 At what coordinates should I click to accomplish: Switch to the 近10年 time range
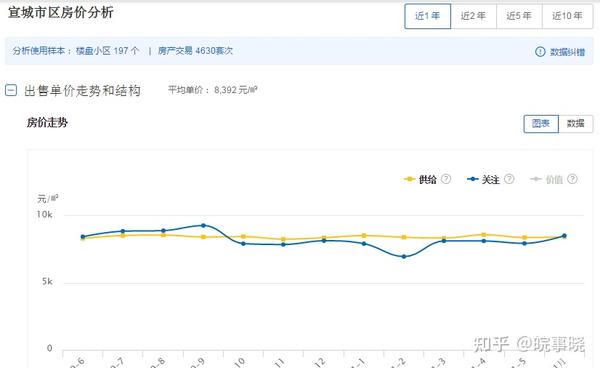pyautogui.click(x=567, y=16)
